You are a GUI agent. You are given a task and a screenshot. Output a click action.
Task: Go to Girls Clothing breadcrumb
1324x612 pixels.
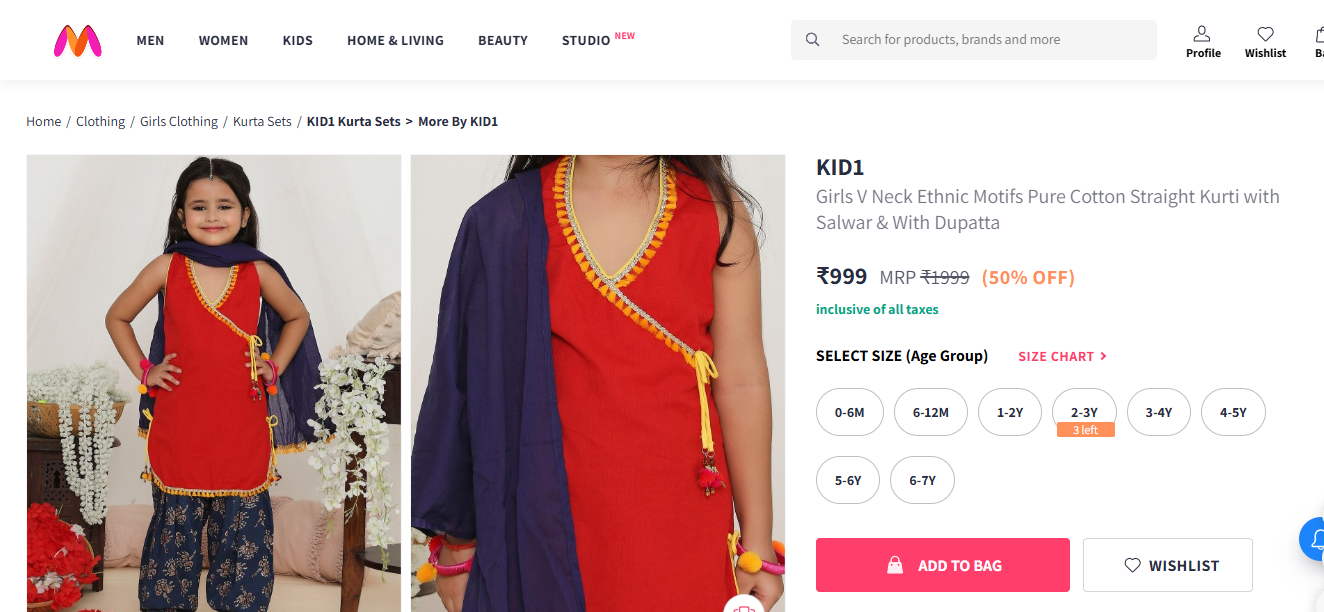point(179,122)
